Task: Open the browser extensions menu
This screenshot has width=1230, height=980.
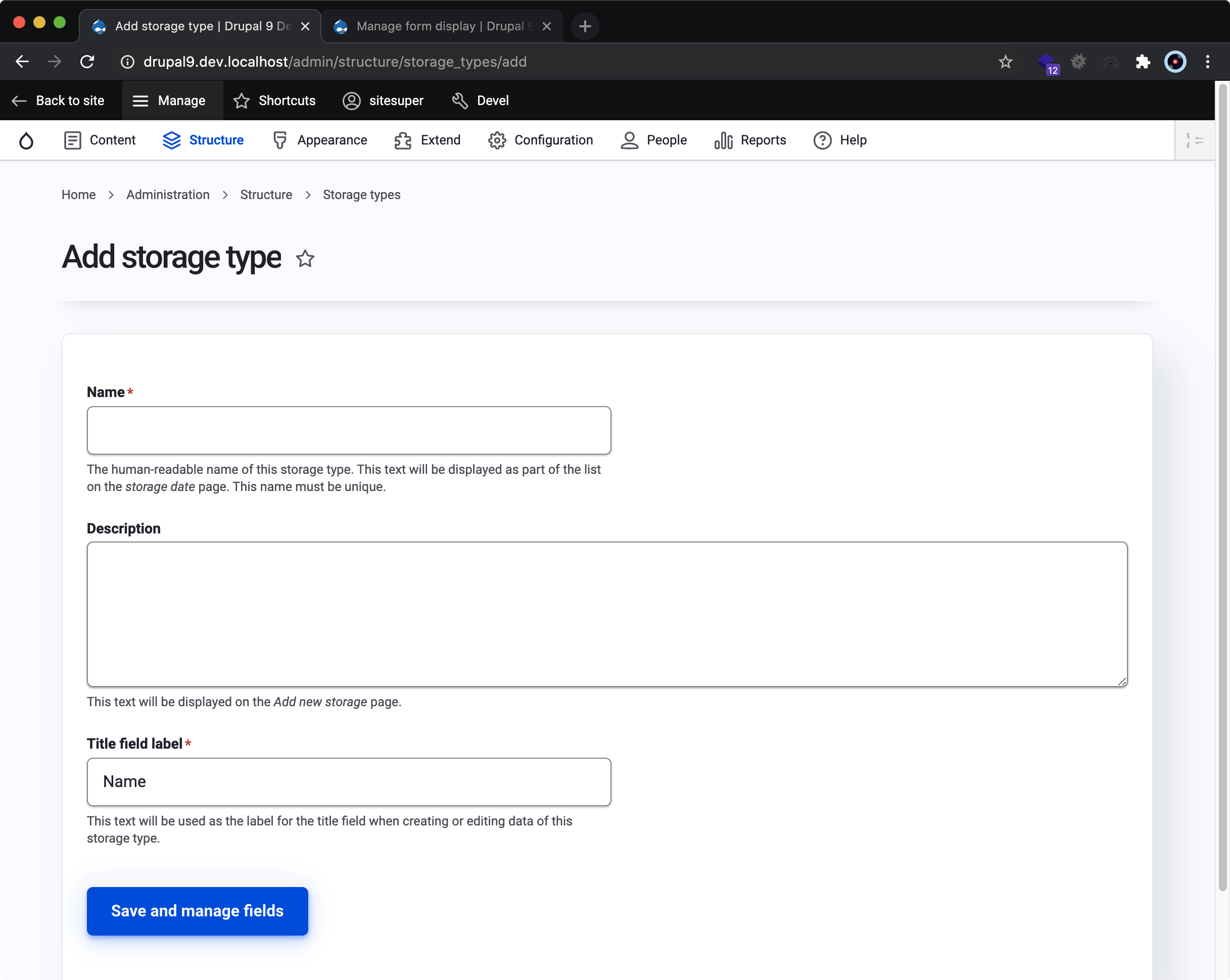Action: pyautogui.click(x=1143, y=62)
